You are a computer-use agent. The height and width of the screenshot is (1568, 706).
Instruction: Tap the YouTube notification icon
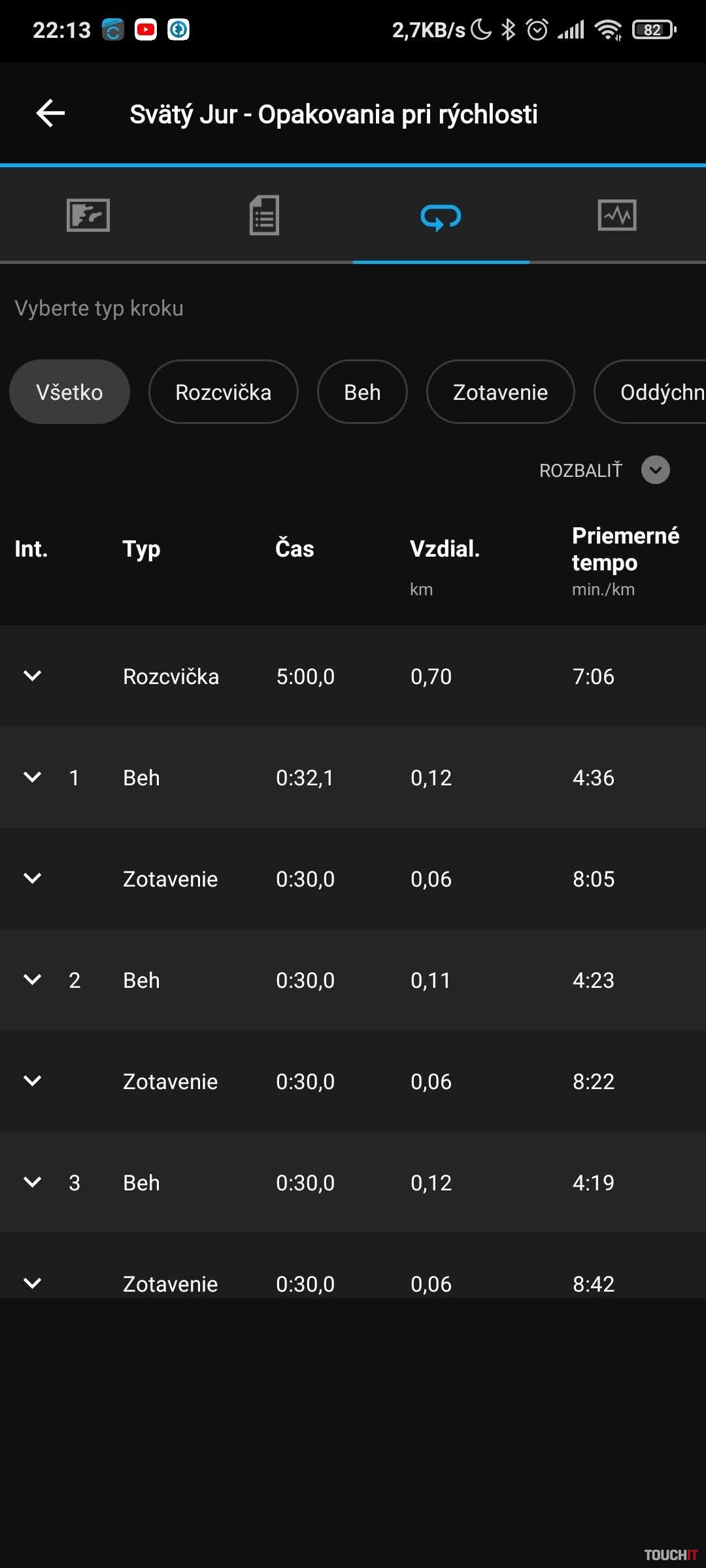click(x=146, y=29)
